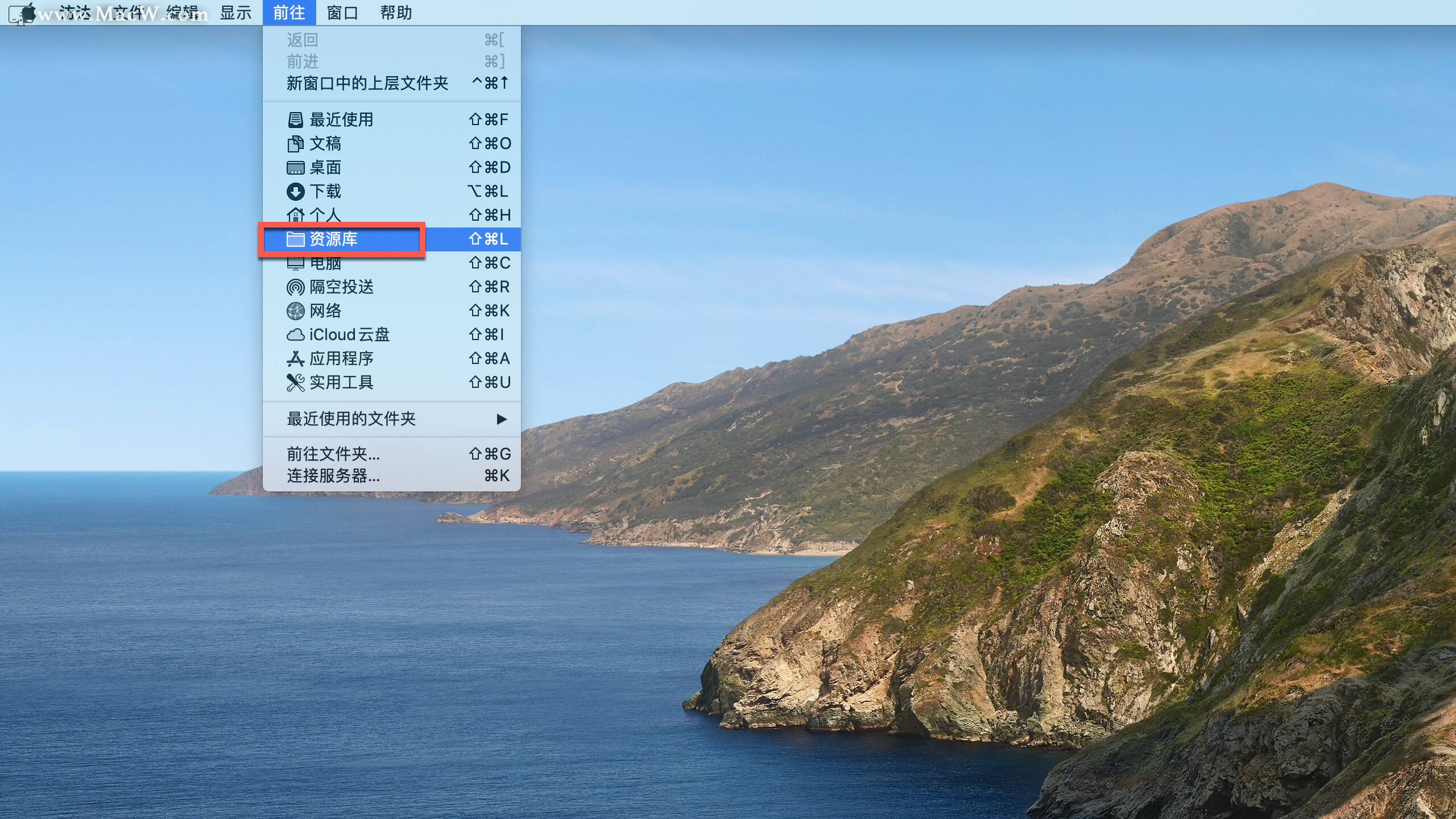1456x819 pixels.
Task: Expand the 最近使用的文件夹 submenu arrow
Action: pyautogui.click(x=501, y=419)
